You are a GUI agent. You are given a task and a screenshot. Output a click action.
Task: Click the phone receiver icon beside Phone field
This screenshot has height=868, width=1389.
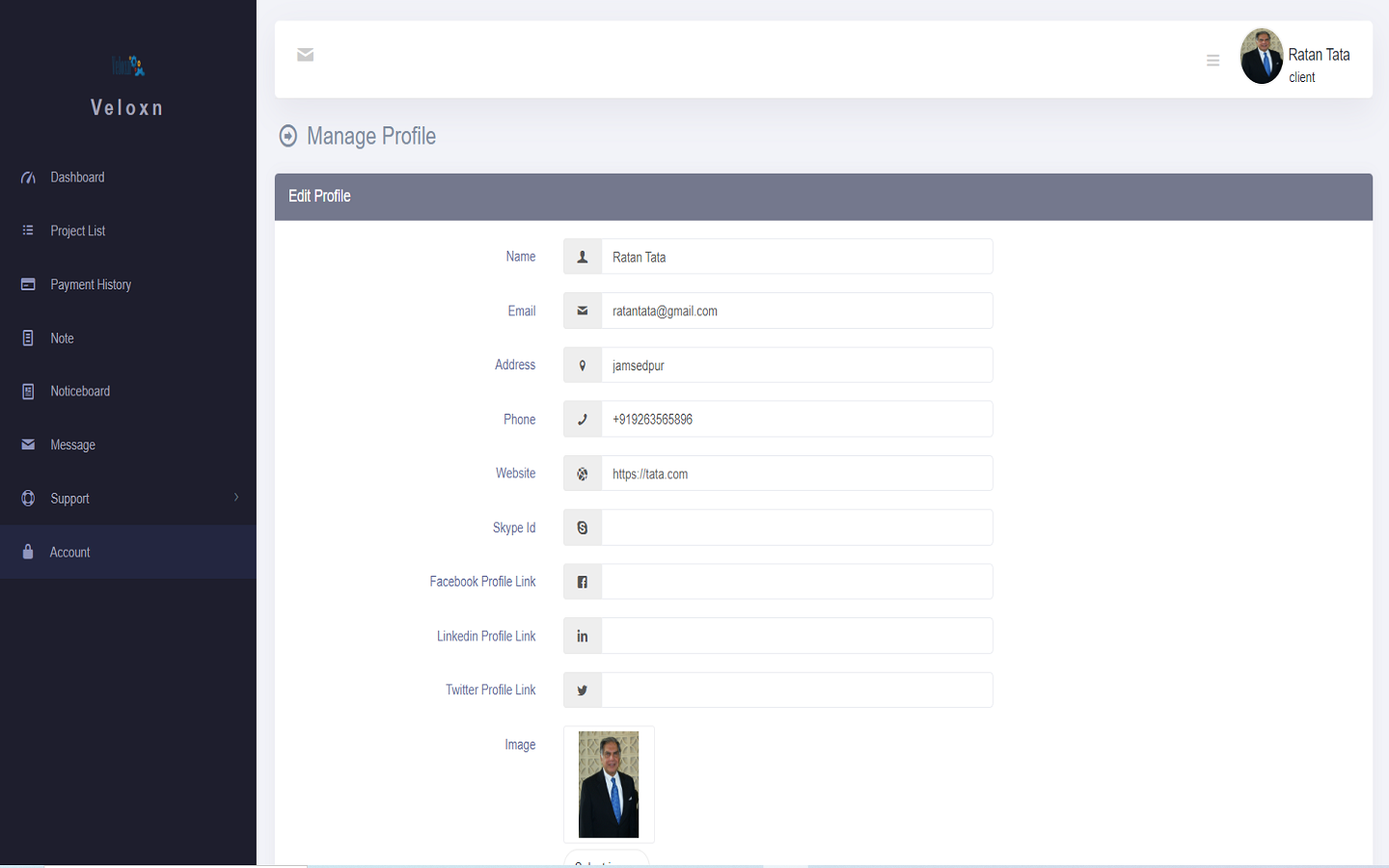(582, 419)
